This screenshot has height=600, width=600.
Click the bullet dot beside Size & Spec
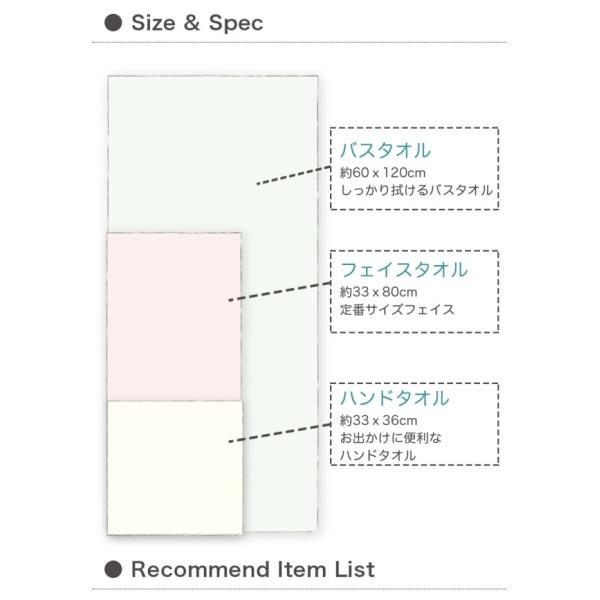[113, 23]
